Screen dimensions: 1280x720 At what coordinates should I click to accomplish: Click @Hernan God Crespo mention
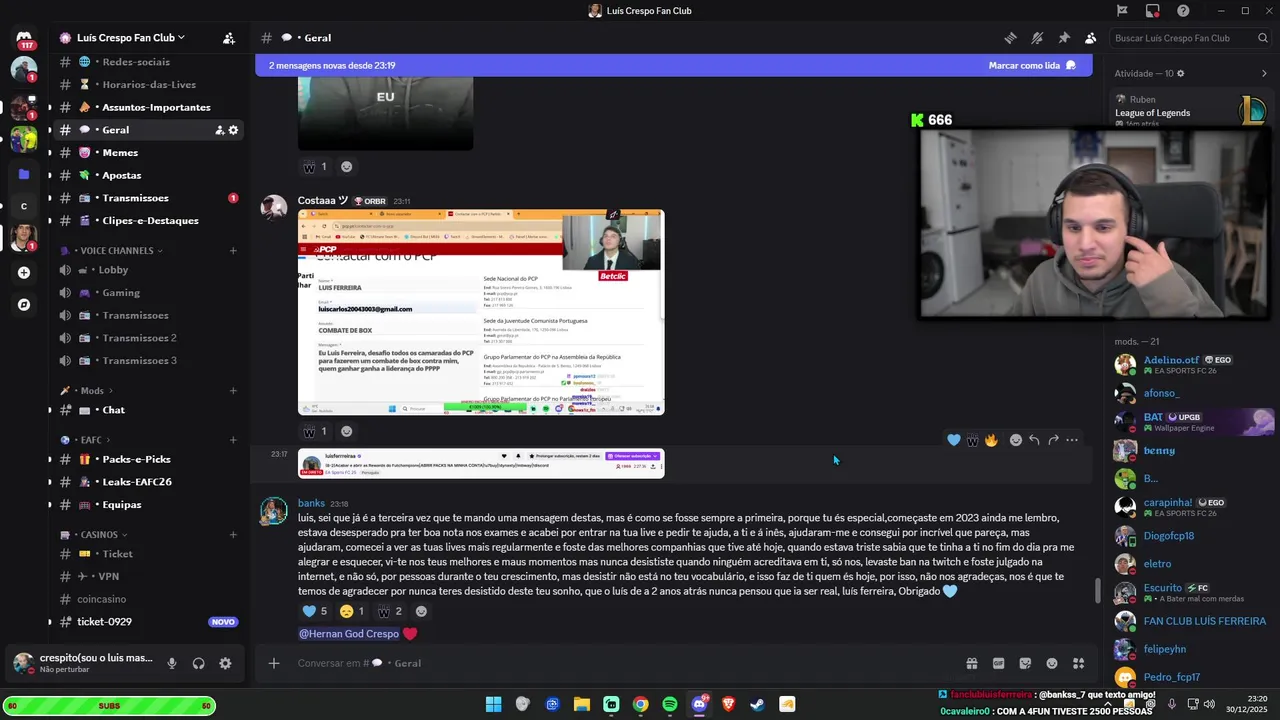pyautogui.click(x=349, y=634)
